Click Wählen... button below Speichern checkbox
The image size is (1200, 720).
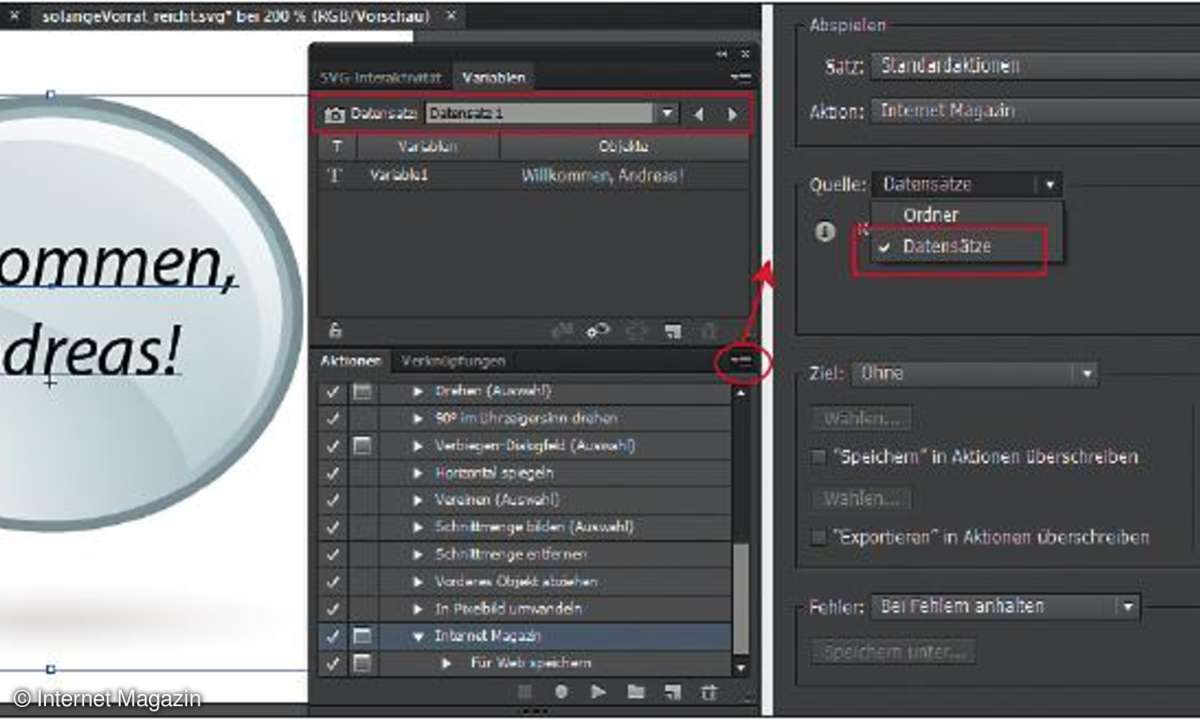[861, 497]
